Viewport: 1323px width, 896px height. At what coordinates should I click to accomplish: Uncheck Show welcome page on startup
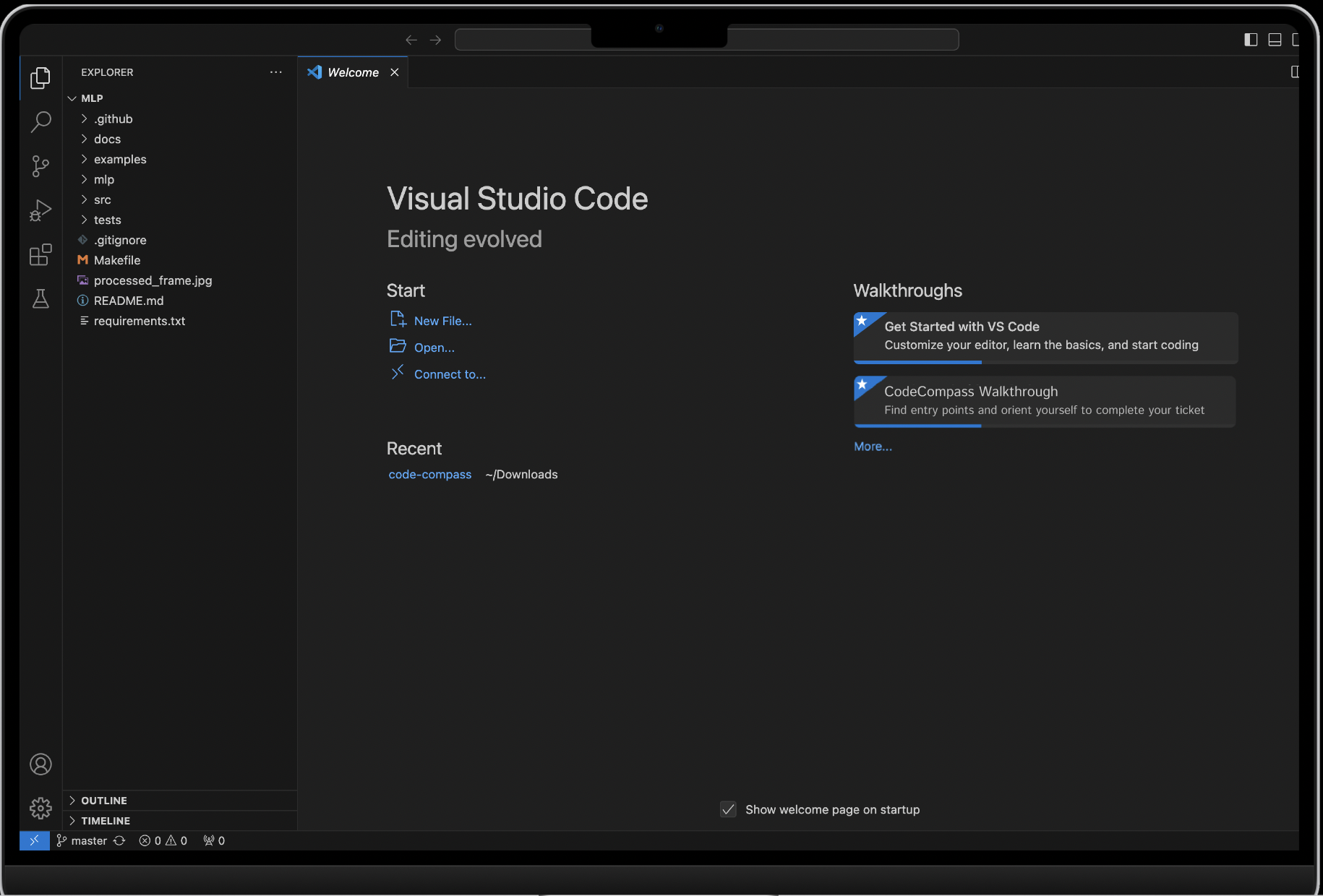(x=728, y=809)
